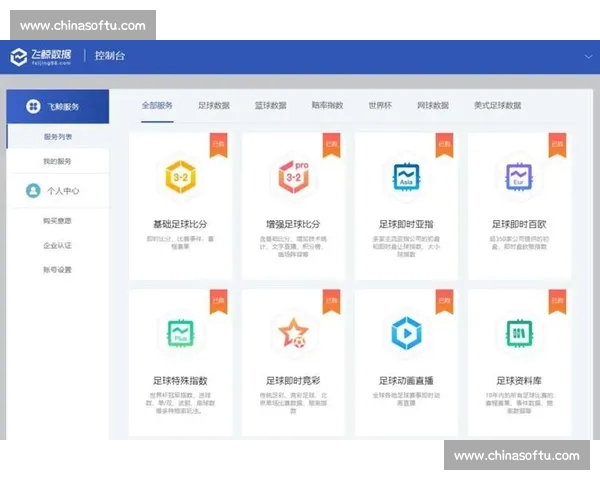This screenshot has width=600, height=480.
Task: Click description text under 足球特殊指数
Action: point(180,403)
